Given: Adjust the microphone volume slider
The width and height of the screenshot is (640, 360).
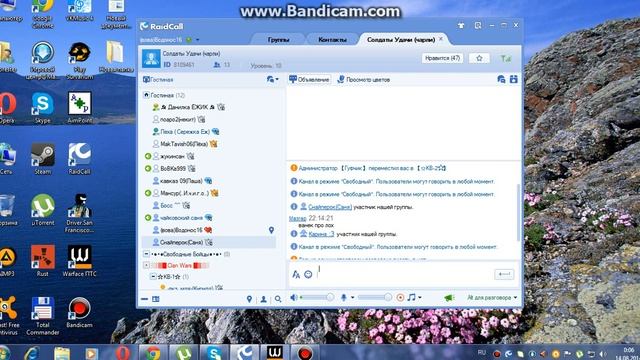Looking at the screenshot, I should (x=375, y=298).
